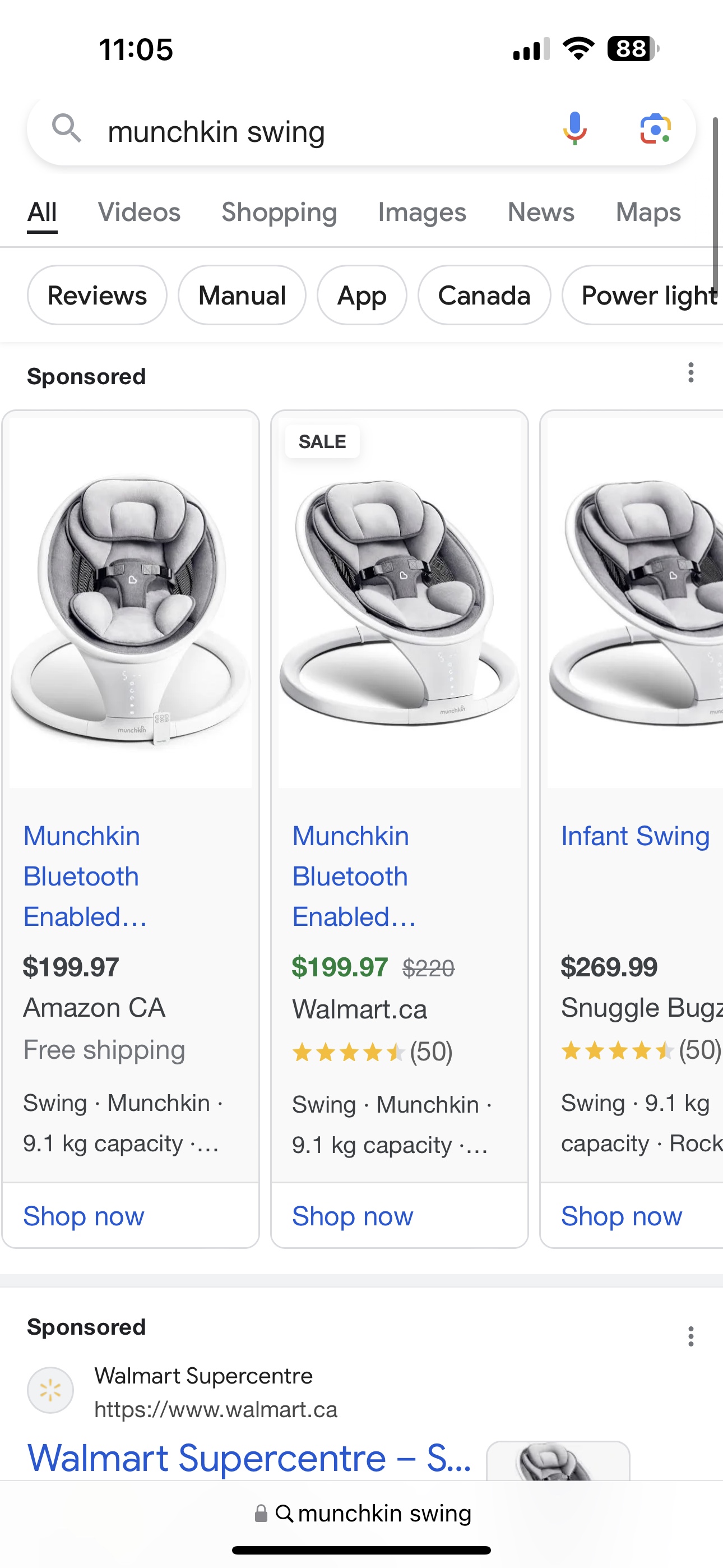Click the munchkin swing search input field
The width and height of the screenshot is (723, 1568).
click(323, 131)
